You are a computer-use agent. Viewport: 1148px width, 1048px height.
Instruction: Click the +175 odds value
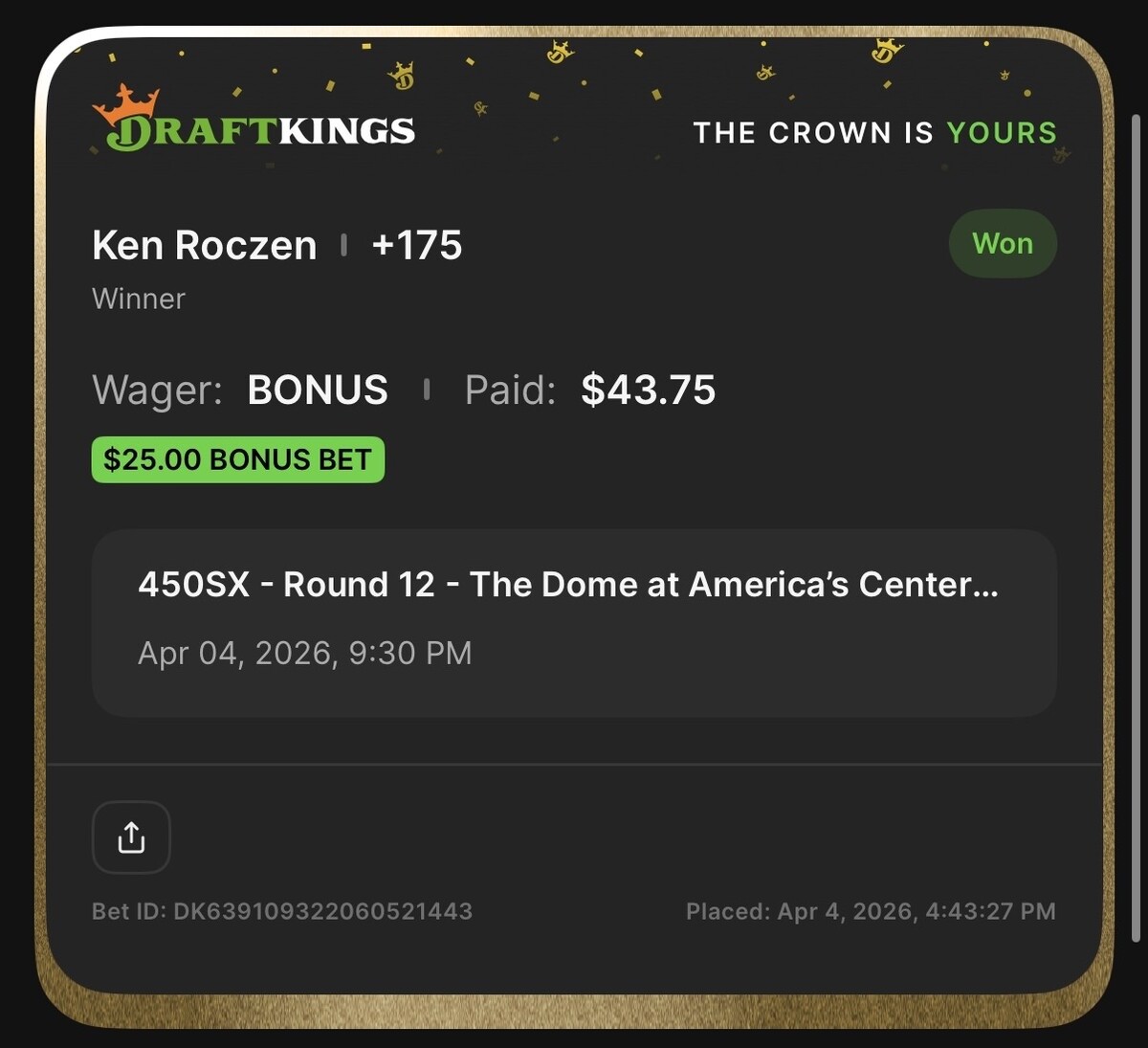coord(417,246)
